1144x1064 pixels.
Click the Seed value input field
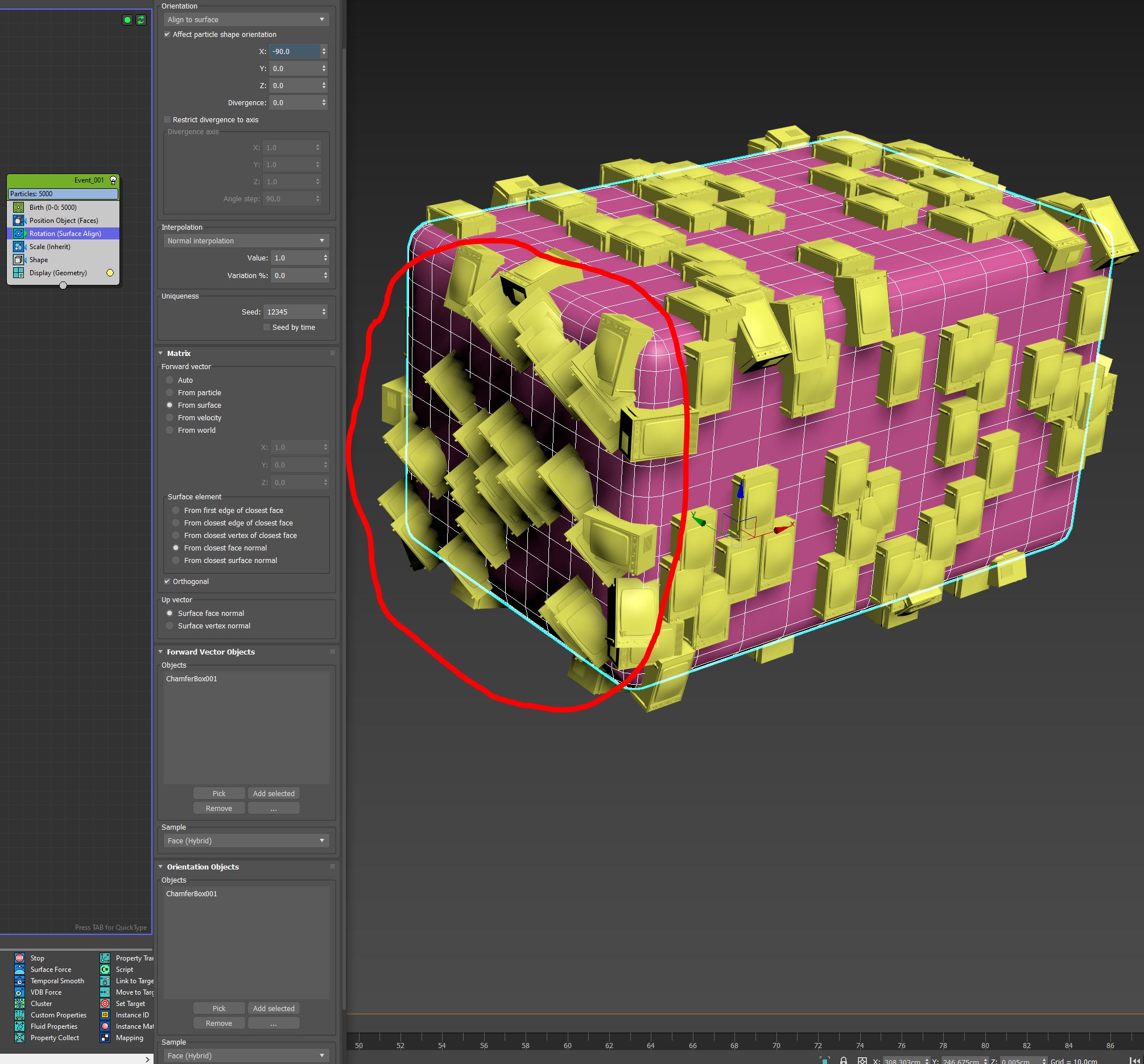[291, 312]
